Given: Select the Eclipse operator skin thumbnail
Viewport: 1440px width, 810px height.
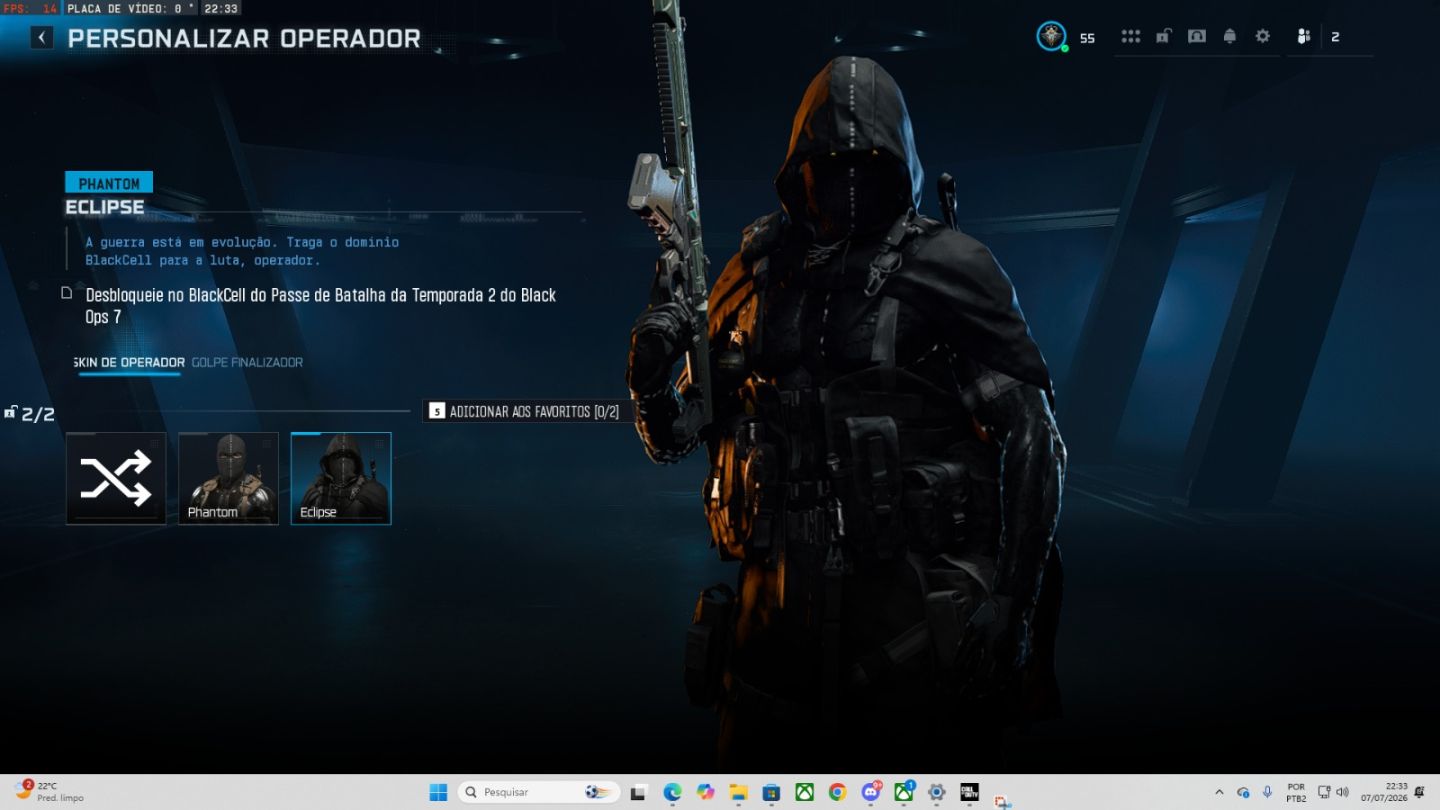Looking at the screenshot, I should point(341,478).
